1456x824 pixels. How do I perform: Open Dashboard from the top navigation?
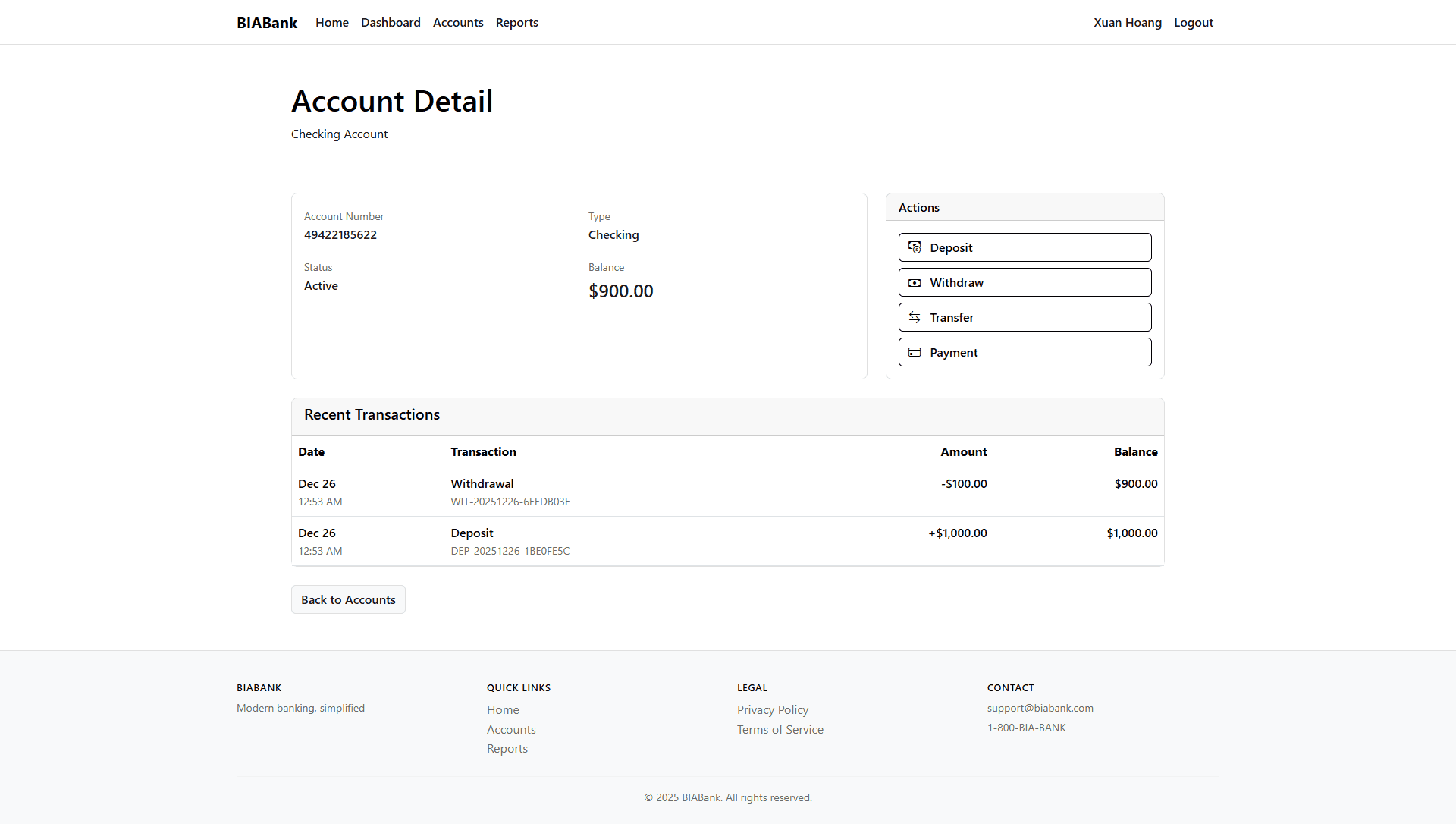click(391, 22)
